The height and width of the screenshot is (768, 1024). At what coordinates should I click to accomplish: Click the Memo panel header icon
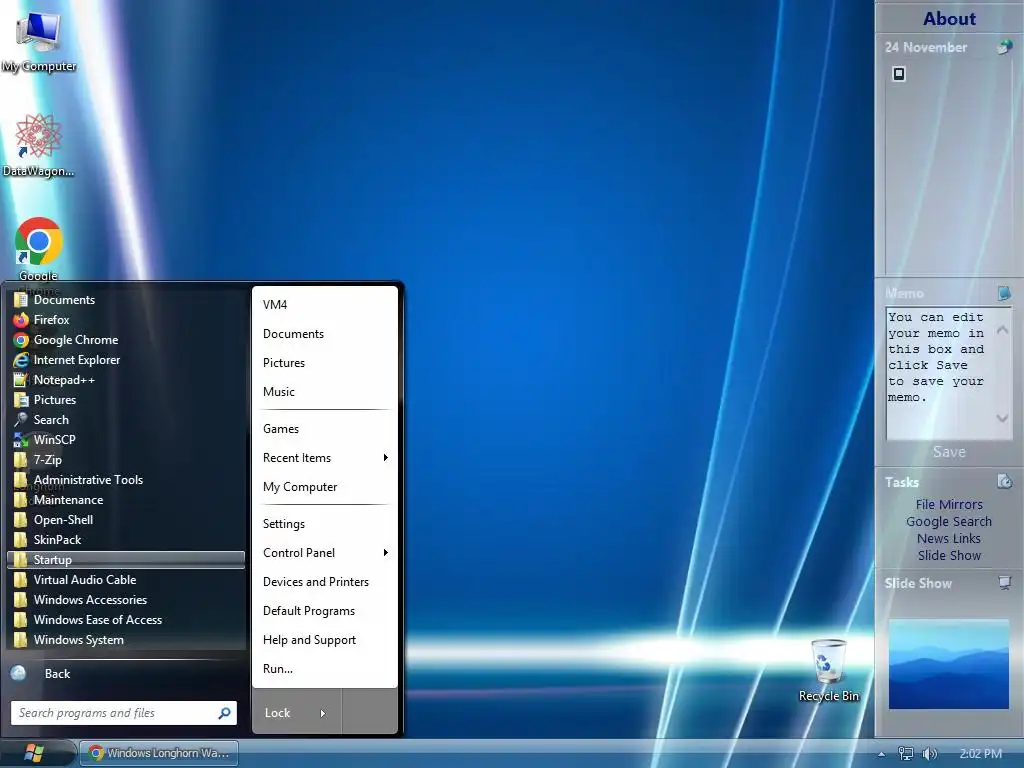[x=1004, y=293]
